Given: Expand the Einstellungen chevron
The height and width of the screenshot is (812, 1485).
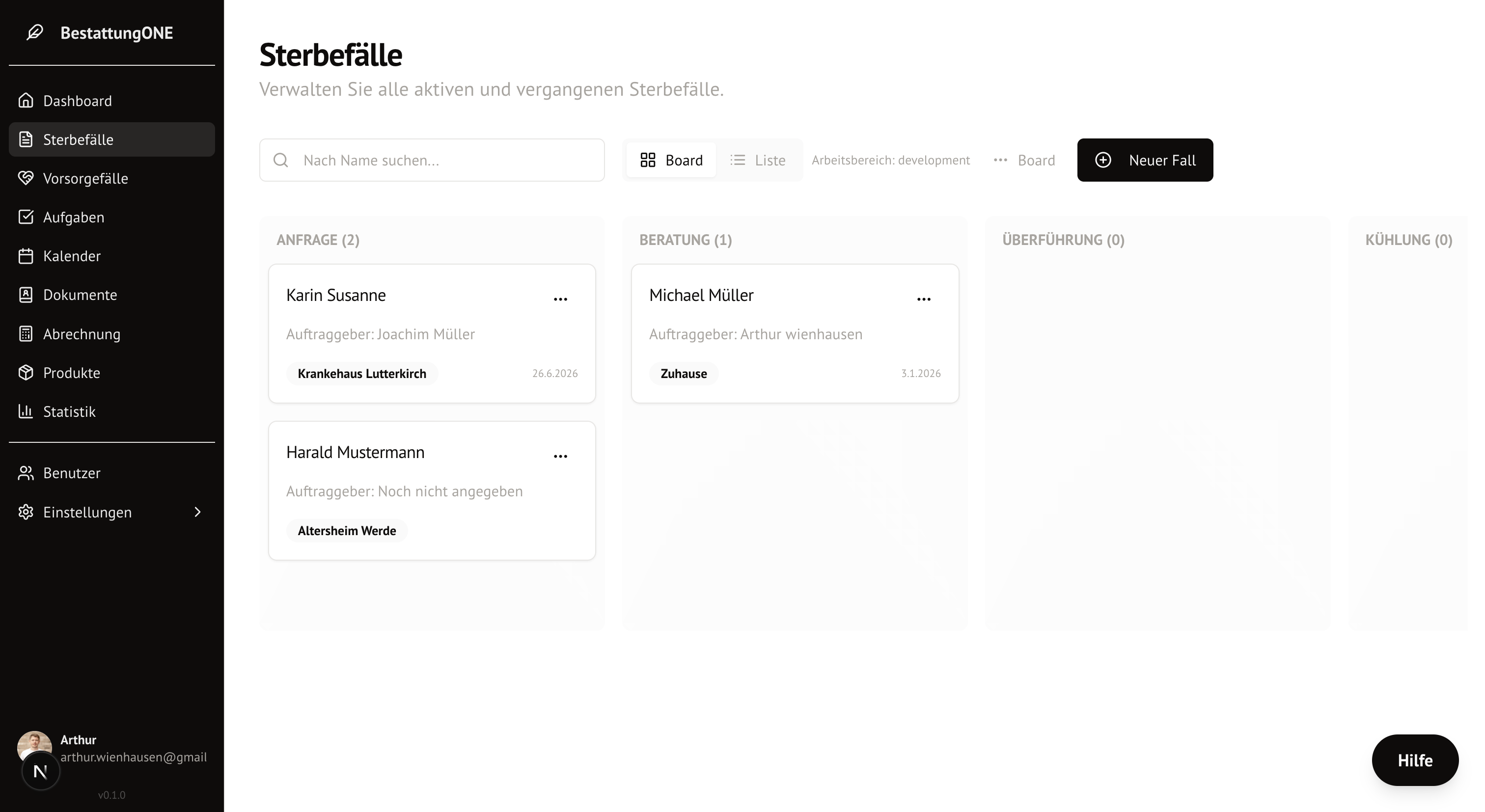Looking at the screenshot, I should pyautogui.click(x=197, y=512).
